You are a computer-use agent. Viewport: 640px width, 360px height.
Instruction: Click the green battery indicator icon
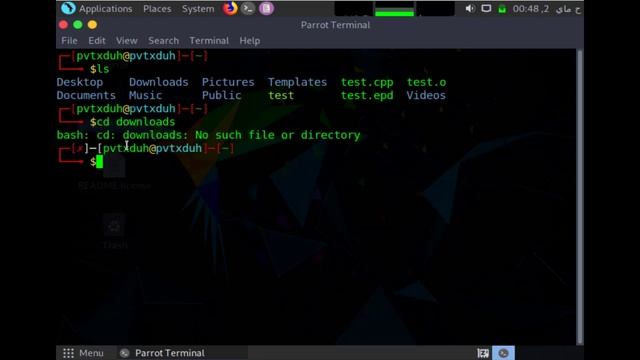pyautogui.click(x=502, y=9)
